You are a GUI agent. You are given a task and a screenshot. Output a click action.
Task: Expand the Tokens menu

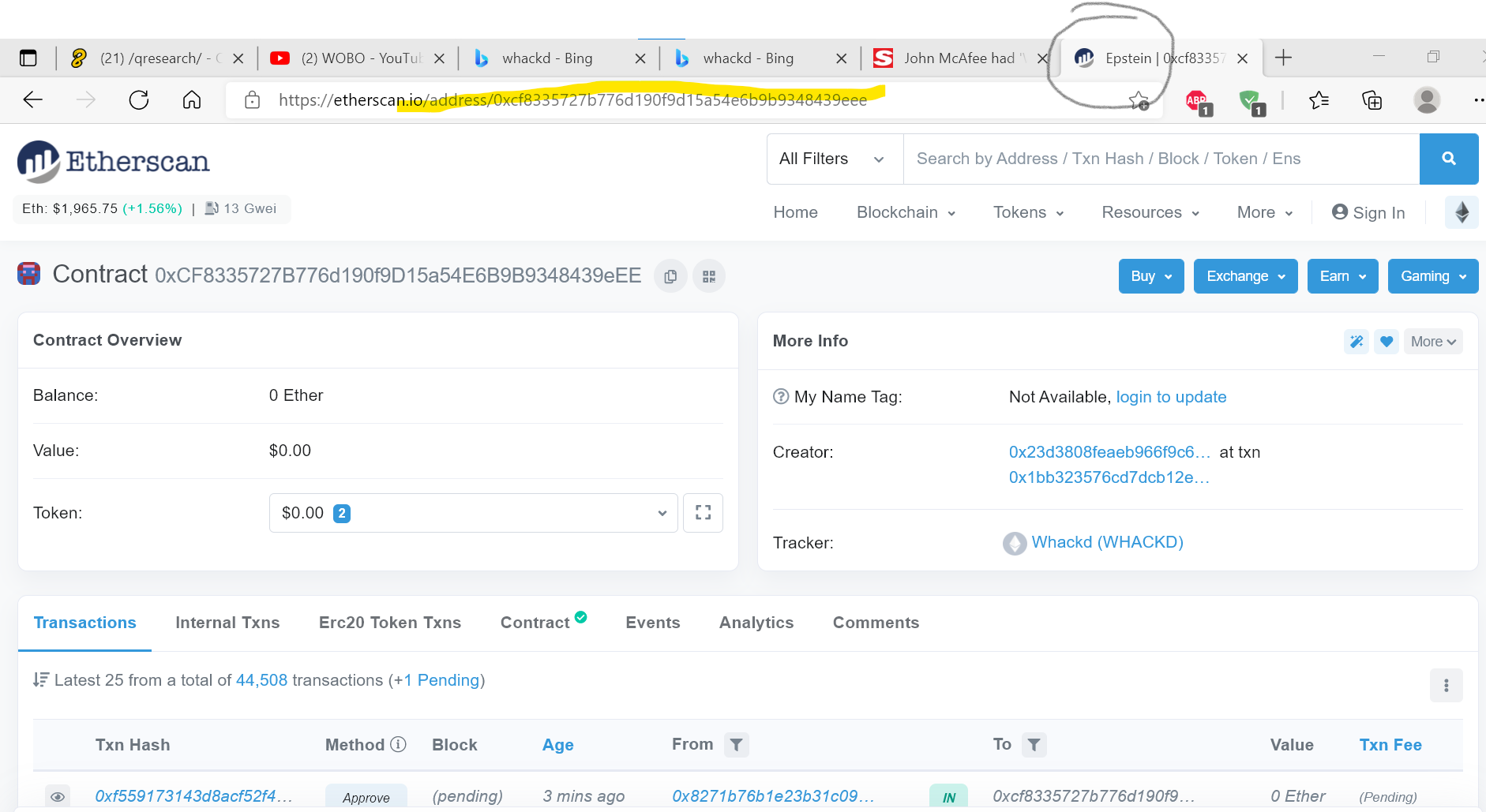[1028, 212]
